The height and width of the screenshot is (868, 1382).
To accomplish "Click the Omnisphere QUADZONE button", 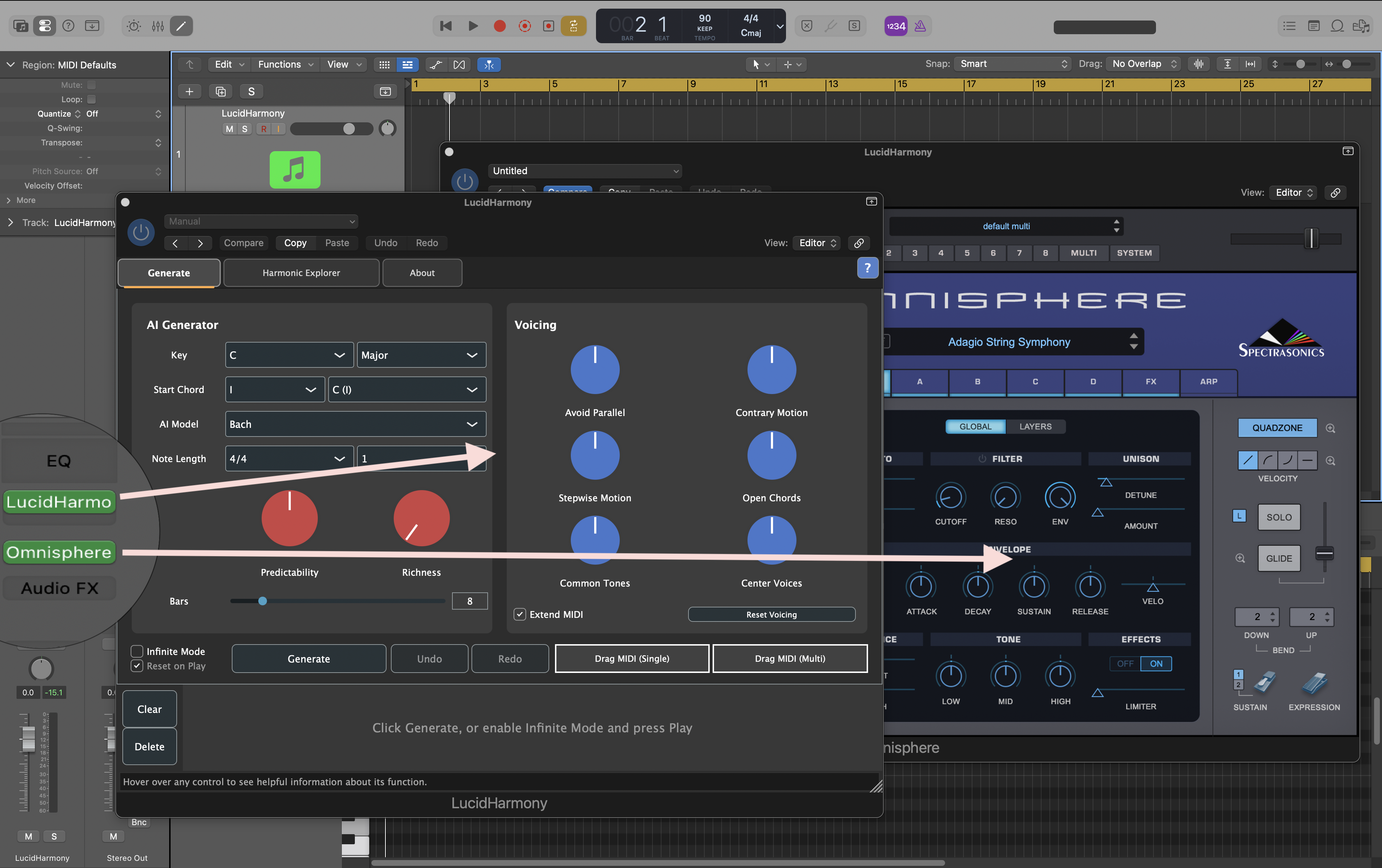I will tap(1277, 428).
